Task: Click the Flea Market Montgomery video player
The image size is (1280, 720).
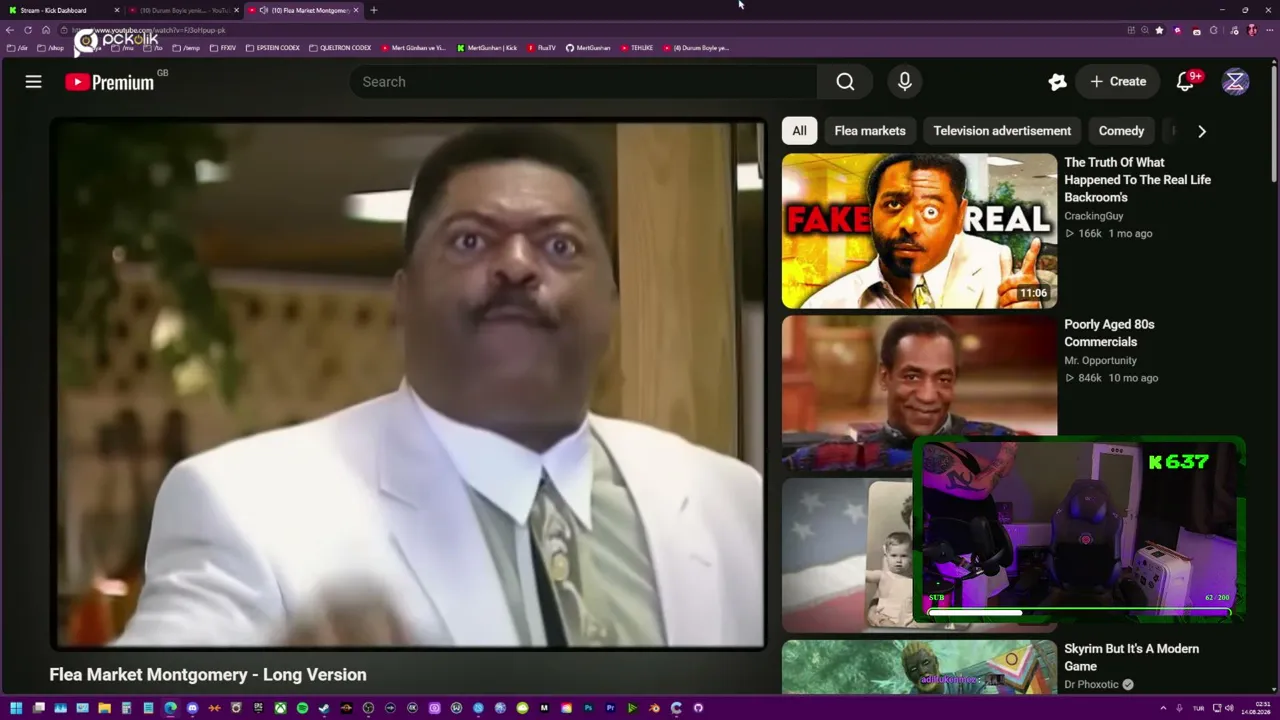Action: (x=409, y=385)
